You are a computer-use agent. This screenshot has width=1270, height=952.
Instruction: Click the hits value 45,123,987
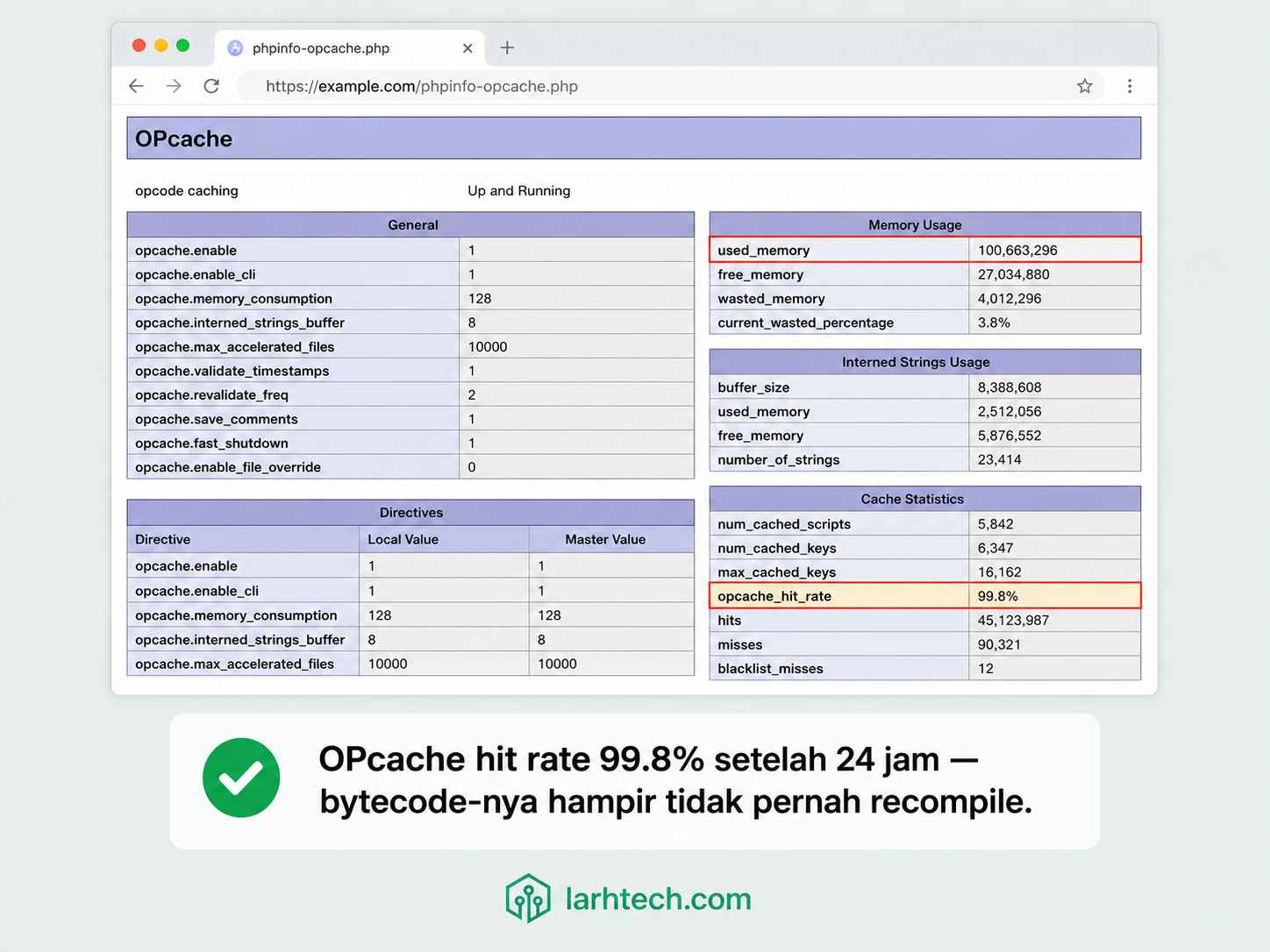[x=1013, y=621]
